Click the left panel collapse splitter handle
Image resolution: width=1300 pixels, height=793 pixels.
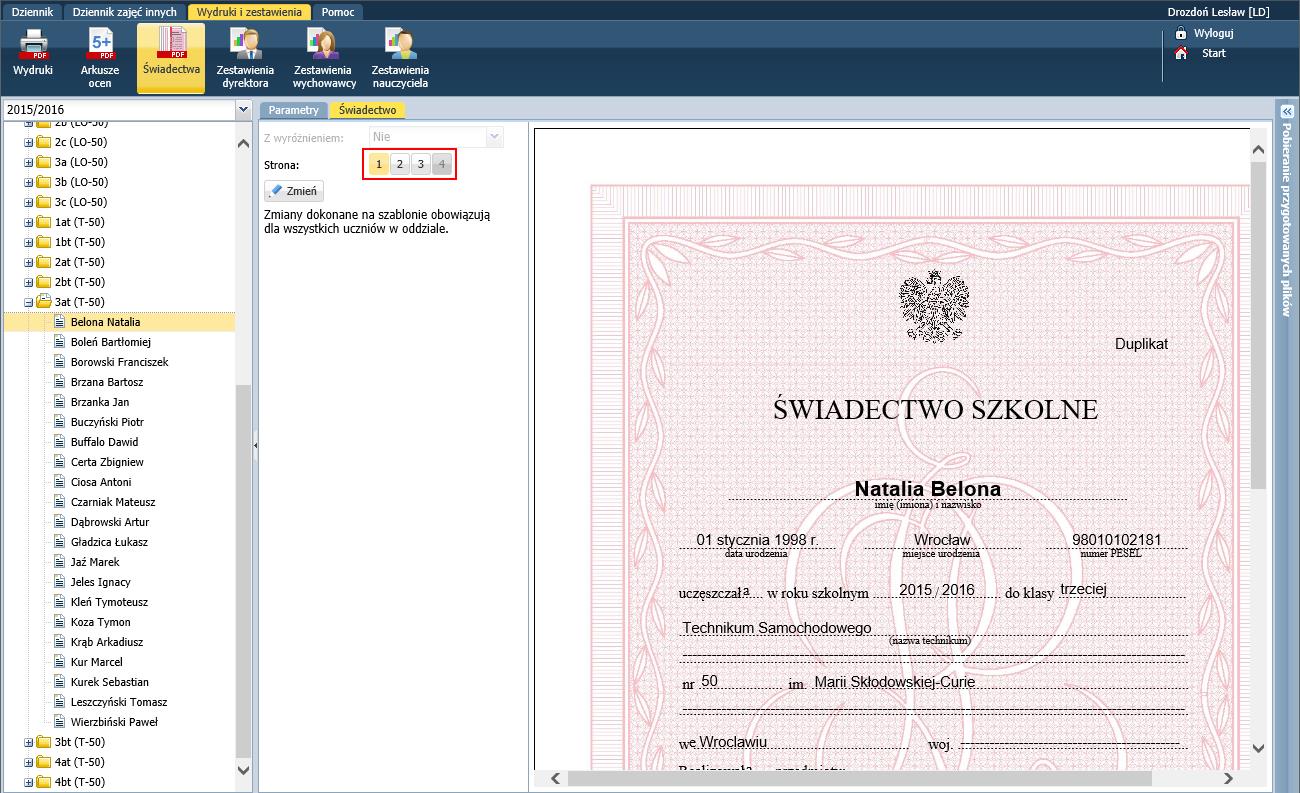255,446
